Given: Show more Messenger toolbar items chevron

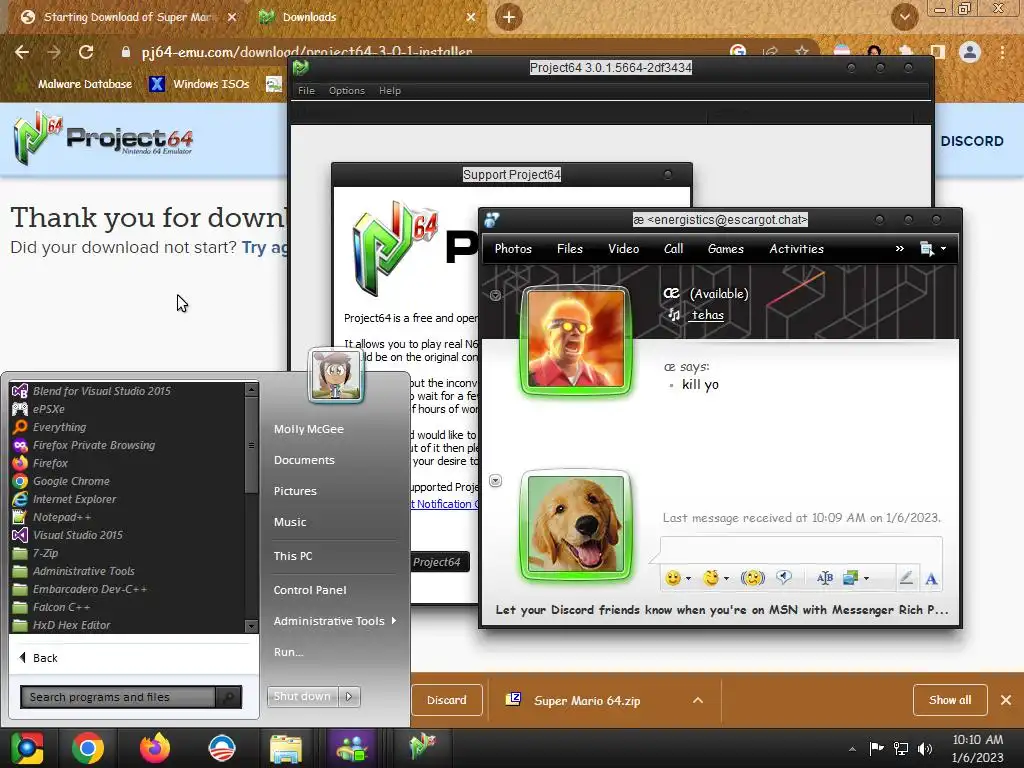Looking at the screenshot, I should pos(900,249).
